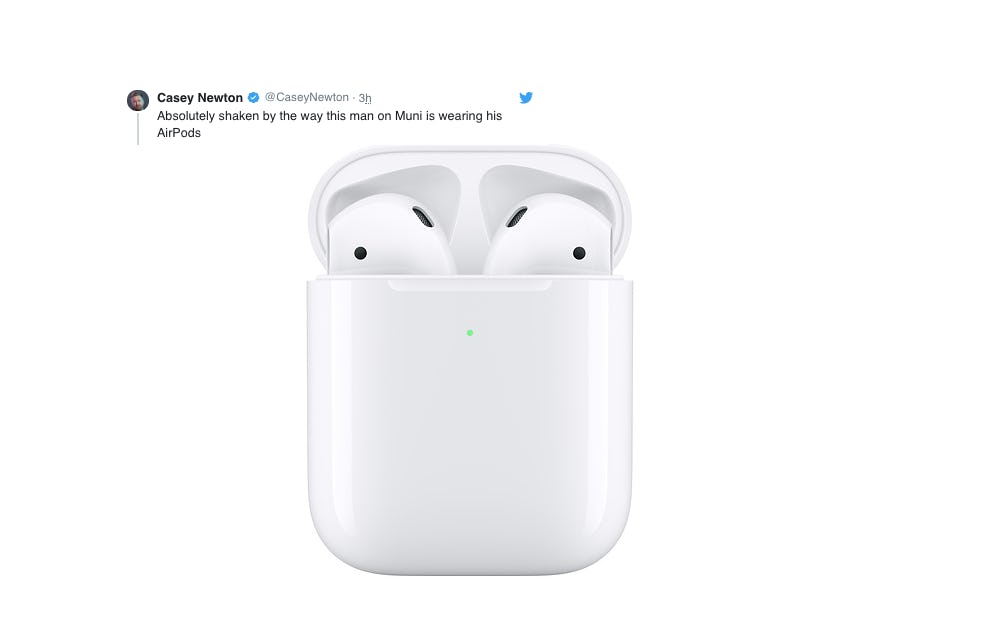Image resolution: width=993 pixels, height=642 pixels.
Task: Click the AirPods case body image
Action: [470, 425]
